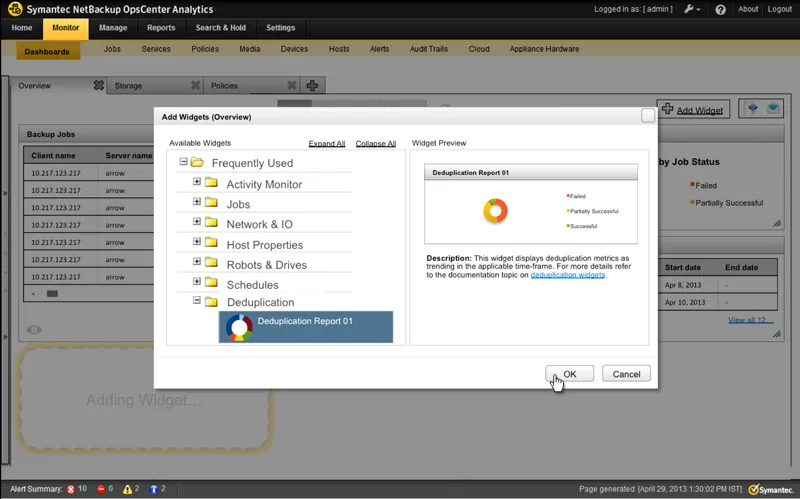The height and width of the screenshot is (499, 800).
Task: Click the Expand All link
Action: [x=327, y=143]
